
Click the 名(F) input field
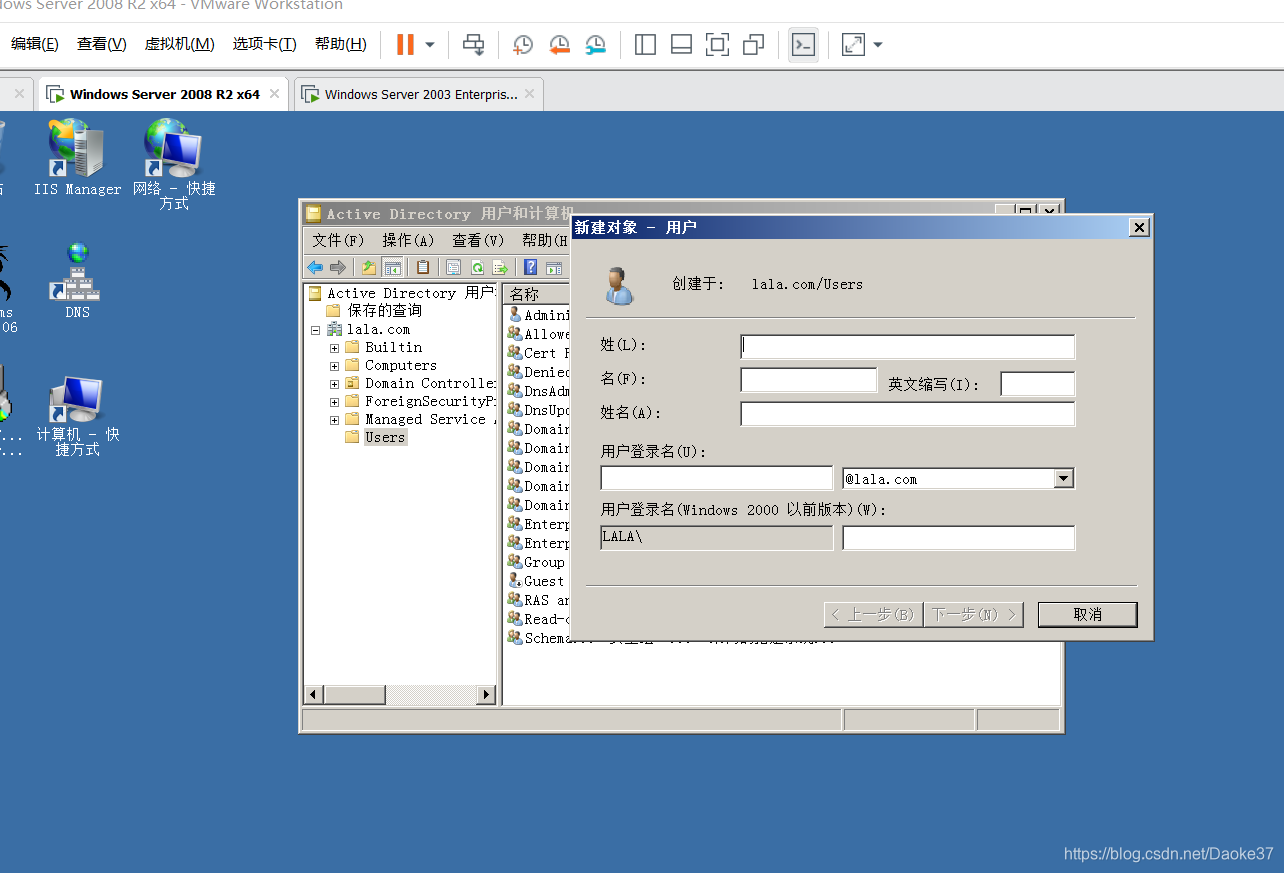pos(809,380)
